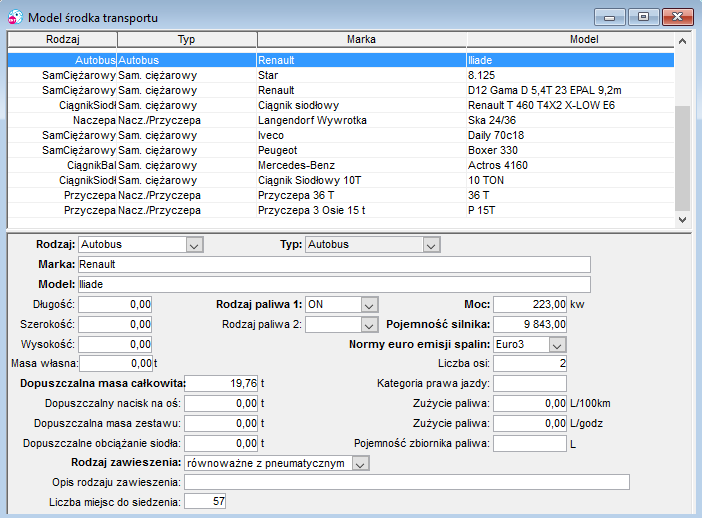Select the Renault T 460 T4X2 row
This screenshot has width=702, height=518.
[x=341, y=105]
